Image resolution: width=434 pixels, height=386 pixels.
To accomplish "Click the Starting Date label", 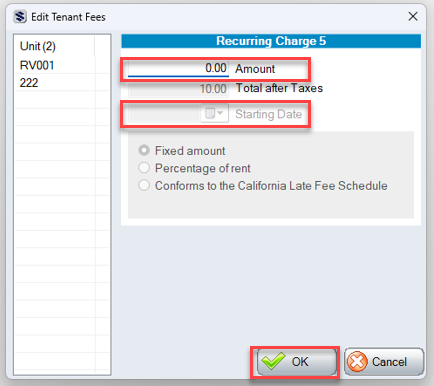I will click(269, 114).
